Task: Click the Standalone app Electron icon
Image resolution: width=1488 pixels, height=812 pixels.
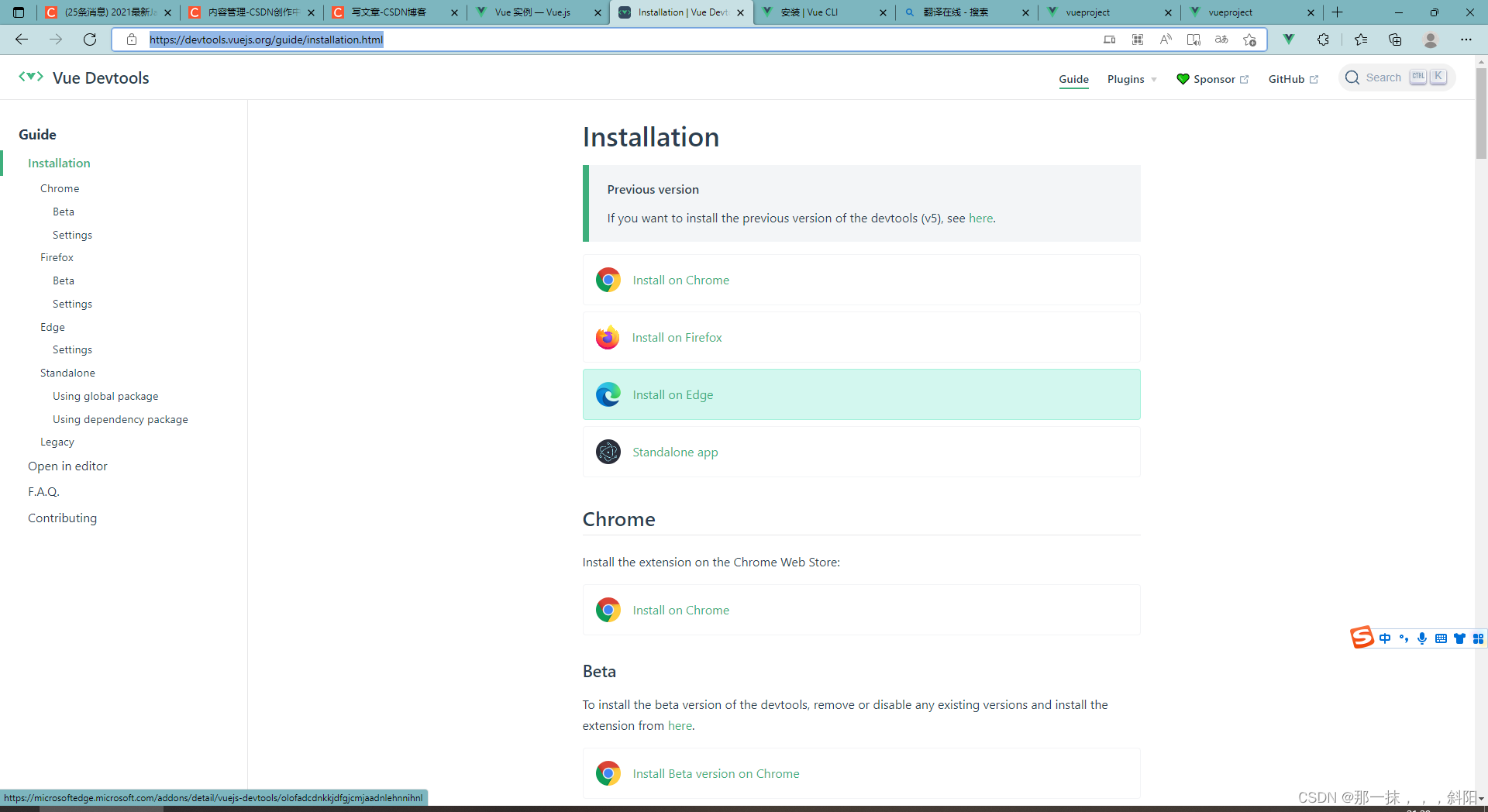Action: click(x=608, y=452)
